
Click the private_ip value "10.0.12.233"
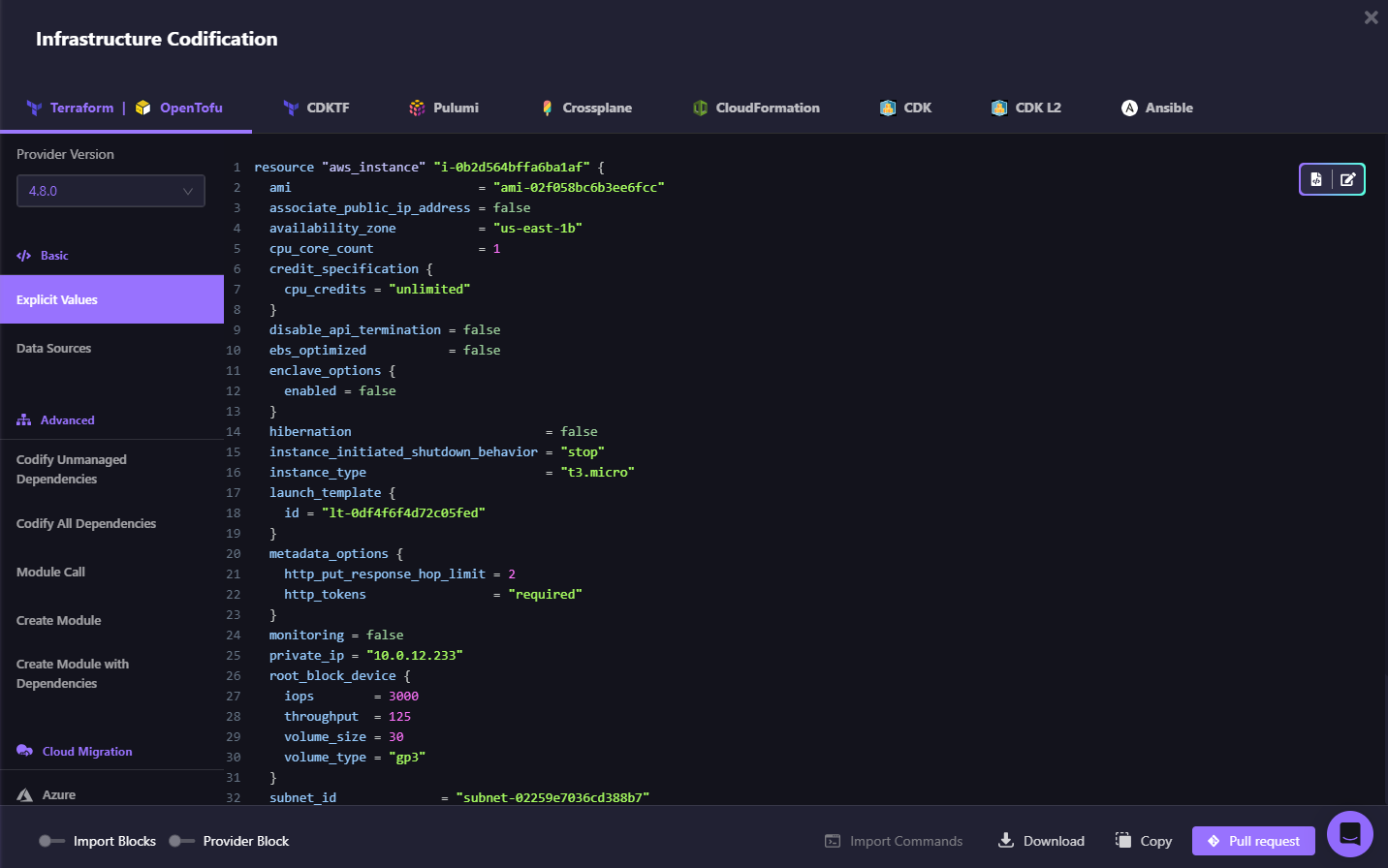(x=415, y=655)
